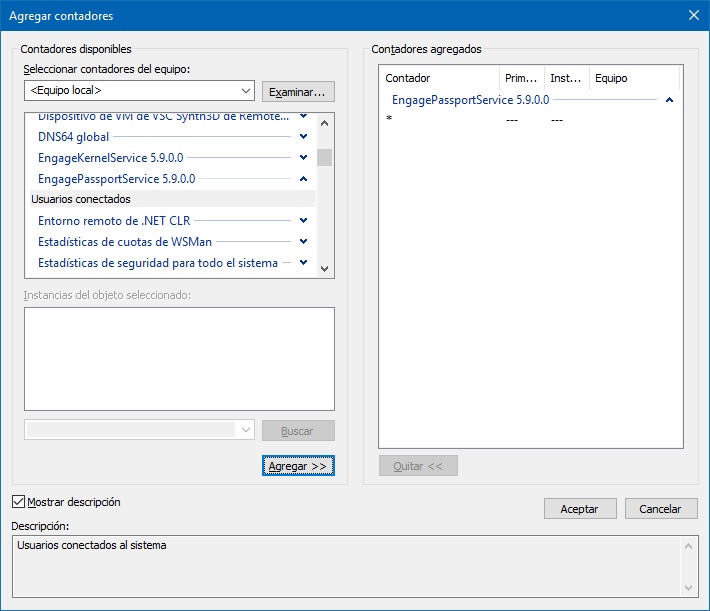The height and width of the screenshot is (611, 710).
Task: Collapse EngagePassportService 5.9.0.0 in available list
Action: [303, 179]
